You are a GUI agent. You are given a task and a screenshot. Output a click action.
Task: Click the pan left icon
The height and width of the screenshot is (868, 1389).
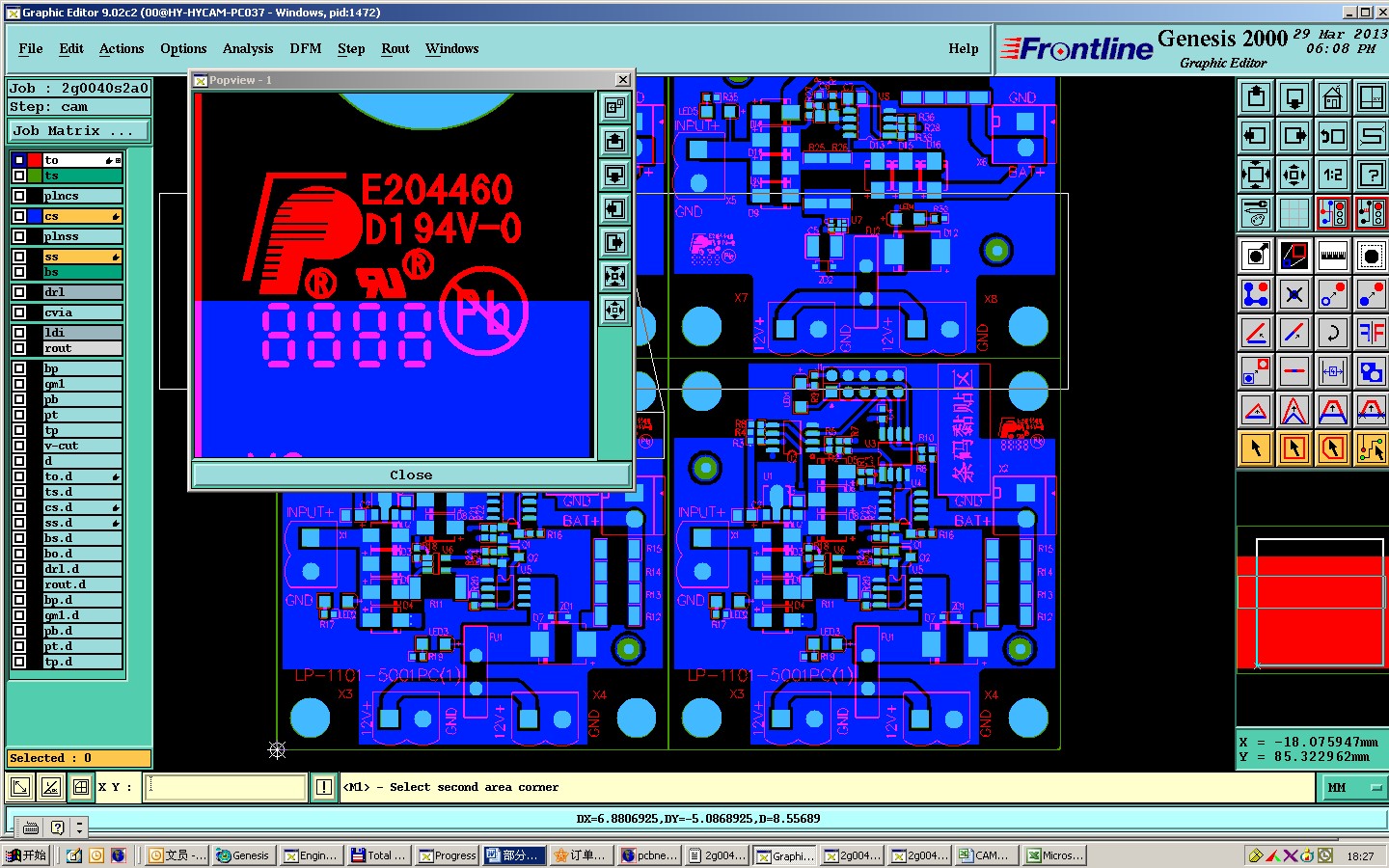coord(1256,136)
